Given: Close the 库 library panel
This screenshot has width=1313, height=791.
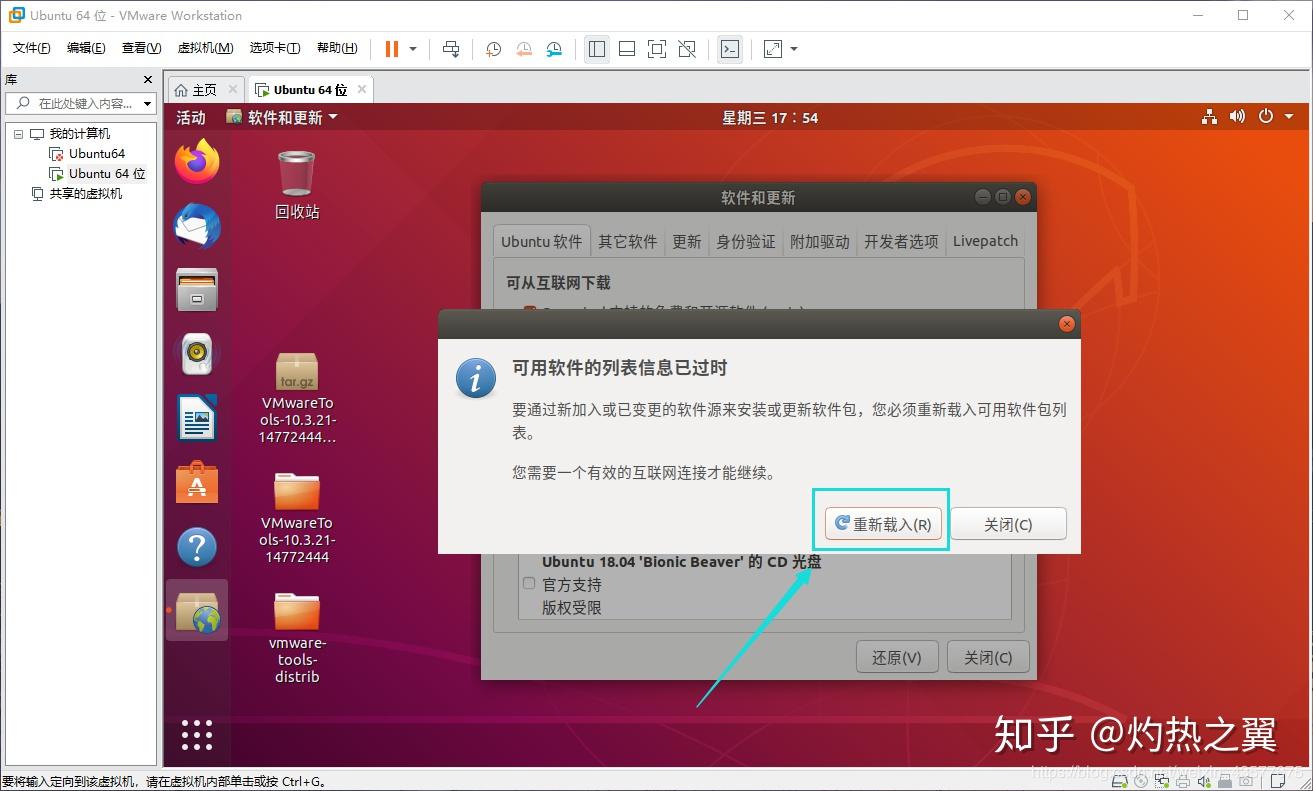Looking at the screenshot, I should tap(148, 80).
